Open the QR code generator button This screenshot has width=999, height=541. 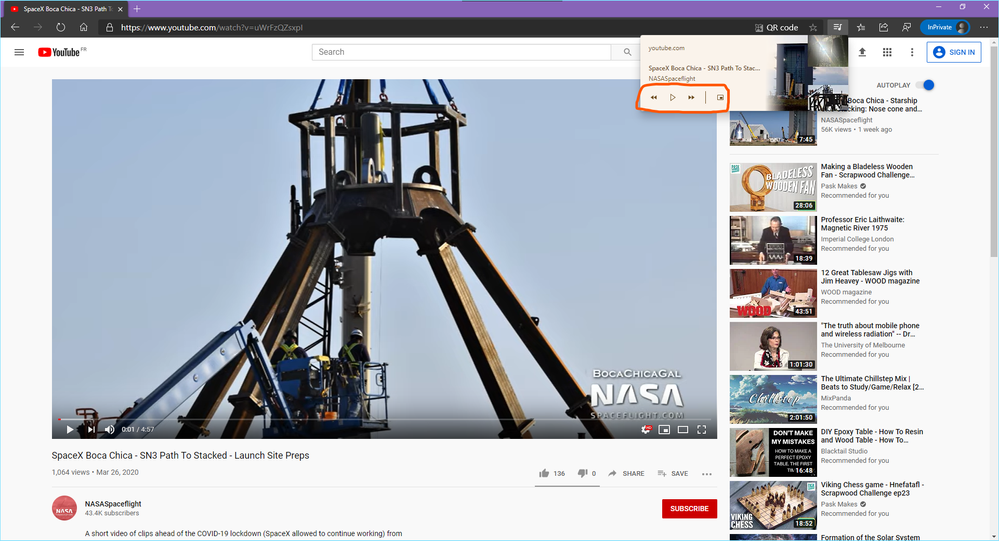click(x=776, y=27)
